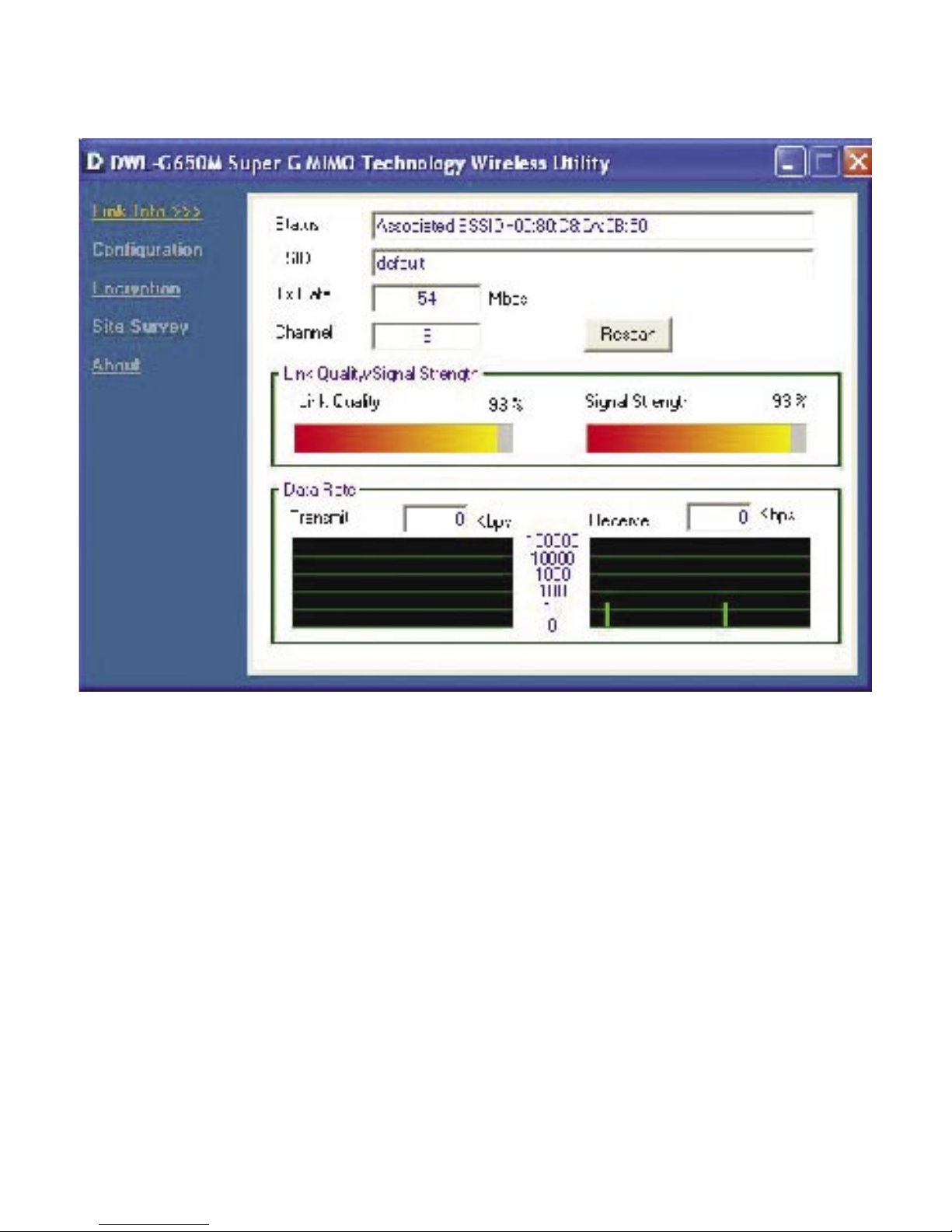Open the Encryption settings page
Image resolution: width=952 pixels, height=1232 pixels.
pyautogui.click(x=136, y=288)
